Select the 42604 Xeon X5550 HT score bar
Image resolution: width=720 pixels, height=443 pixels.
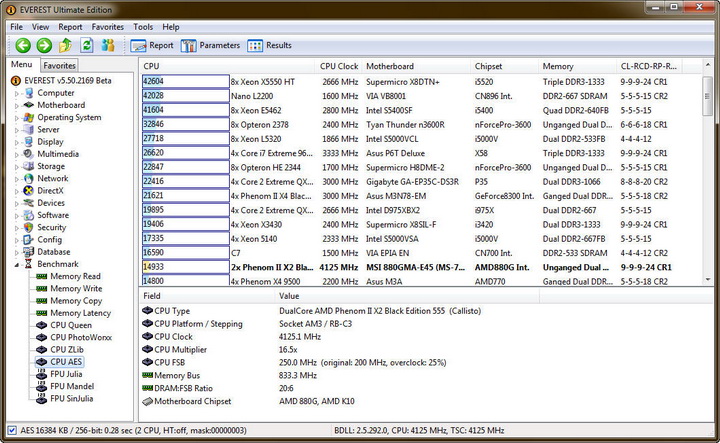coord(186,81)
